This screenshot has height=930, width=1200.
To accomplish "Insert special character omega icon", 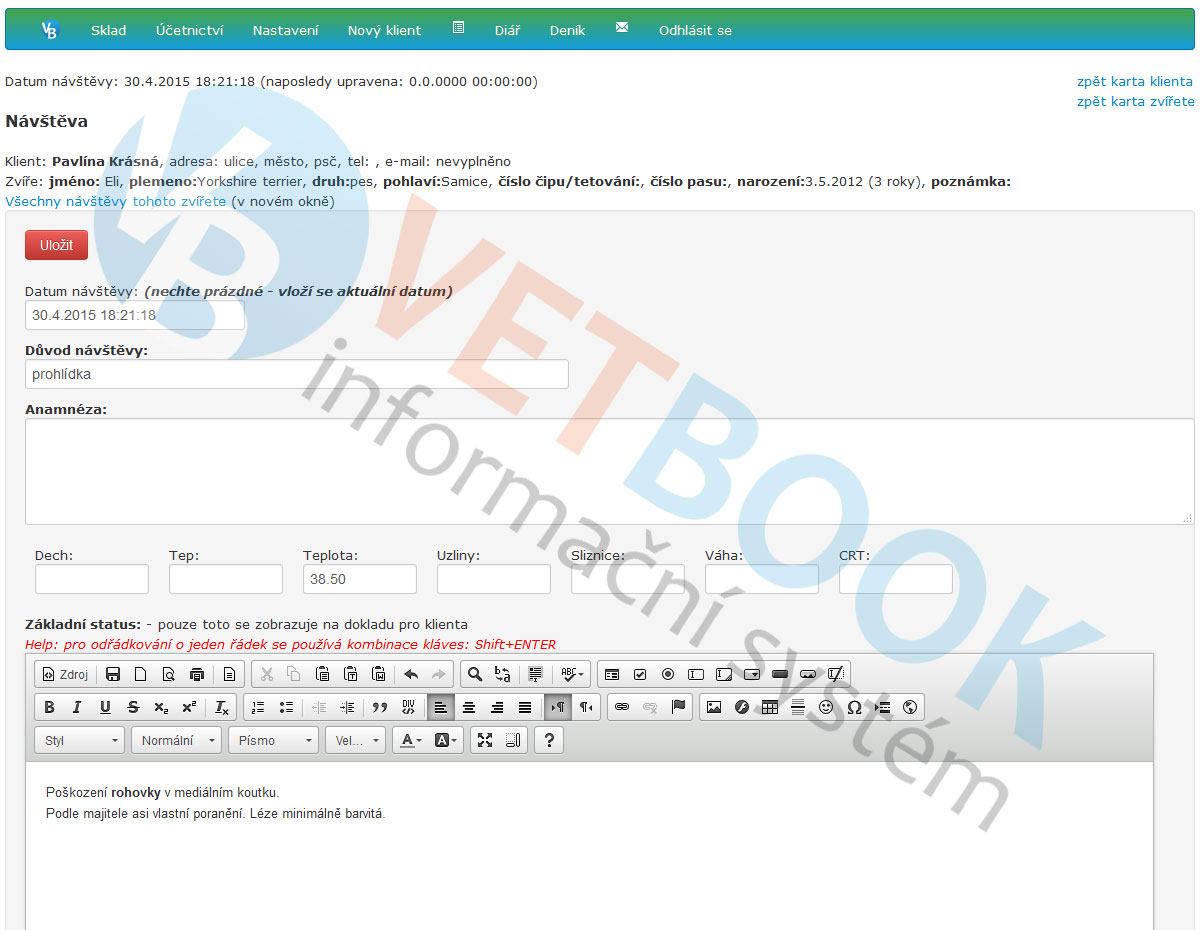I will point(854,707).
